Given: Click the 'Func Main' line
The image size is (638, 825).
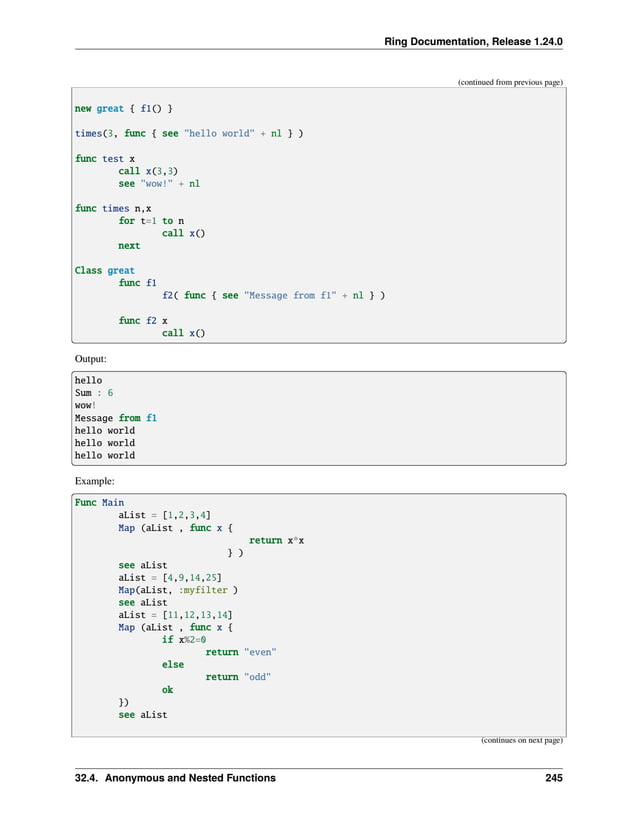Looking at the screenshot, I should 99,502.
